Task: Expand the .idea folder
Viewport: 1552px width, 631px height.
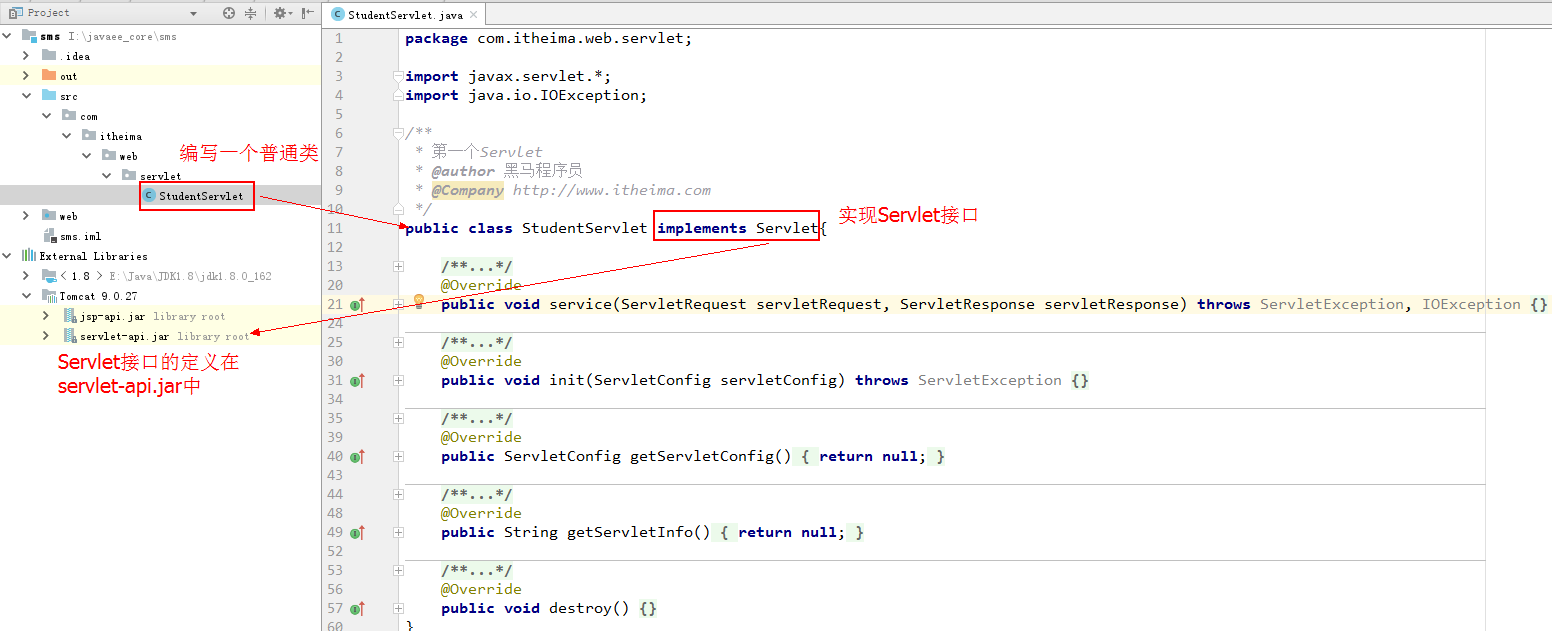Action: (x=26, y=56)
